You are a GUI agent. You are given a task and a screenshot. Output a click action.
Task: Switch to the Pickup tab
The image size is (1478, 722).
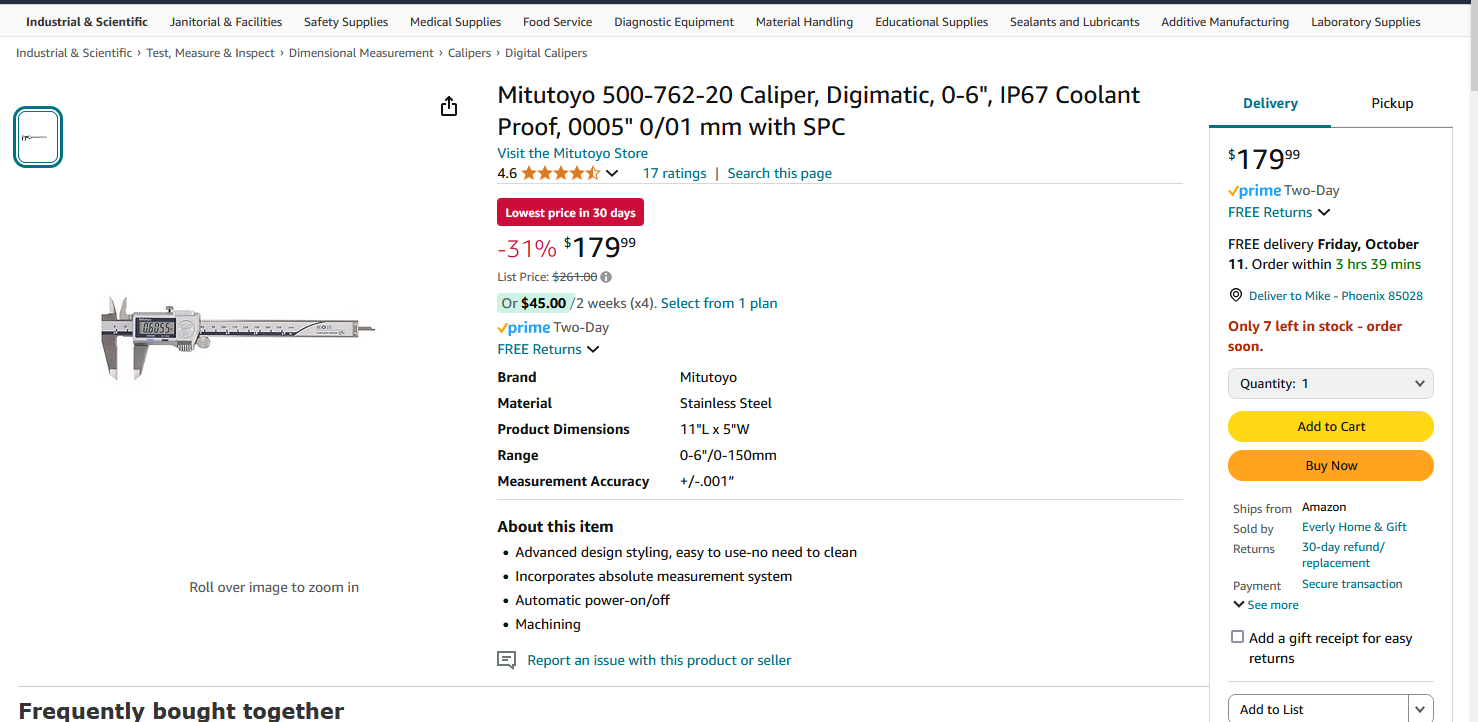click(x=1392, y=103)
